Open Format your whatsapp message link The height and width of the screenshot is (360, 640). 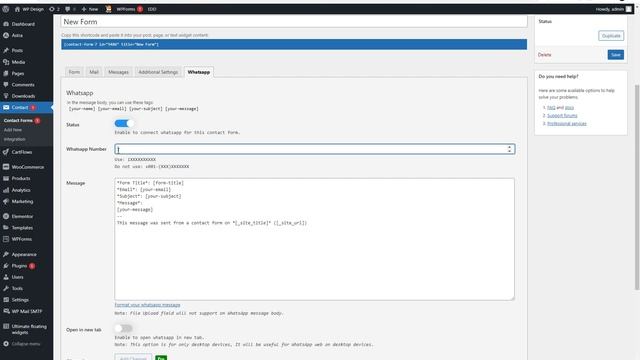click(147, 305)
